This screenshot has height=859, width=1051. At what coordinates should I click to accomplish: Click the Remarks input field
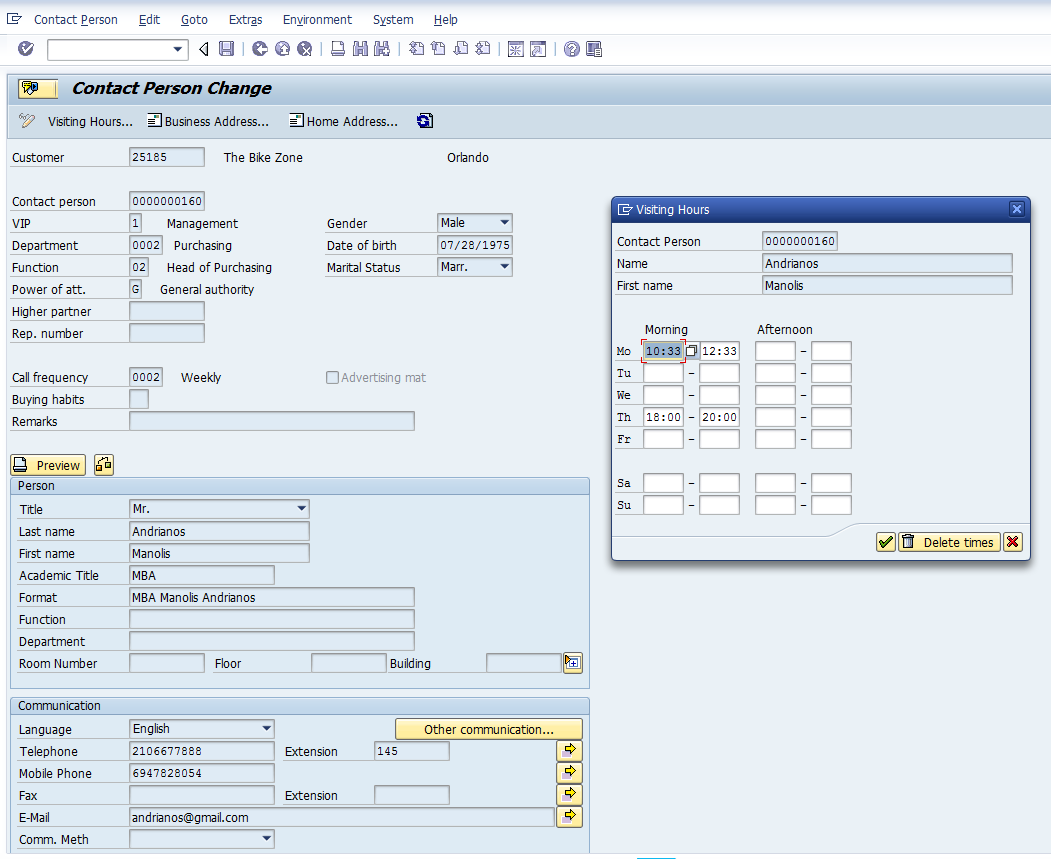click(271, 421)
